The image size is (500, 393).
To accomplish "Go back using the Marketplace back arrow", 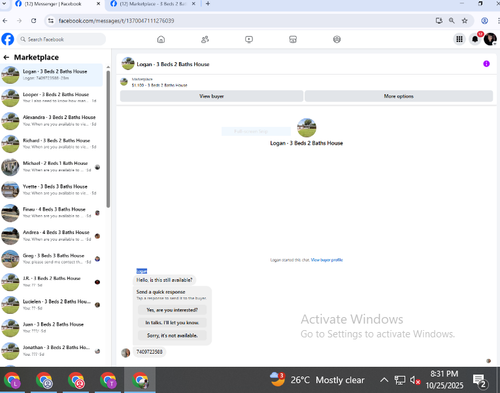I will pos(6,57).
